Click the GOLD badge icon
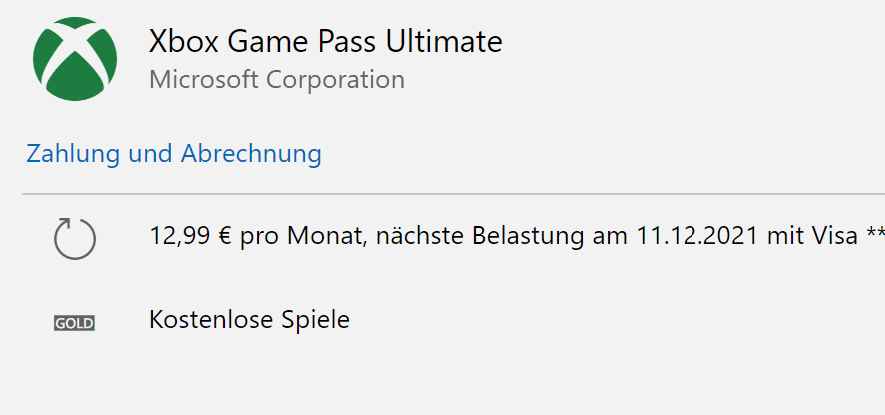This screenshot has height=415, width=885. click(74, 323)
